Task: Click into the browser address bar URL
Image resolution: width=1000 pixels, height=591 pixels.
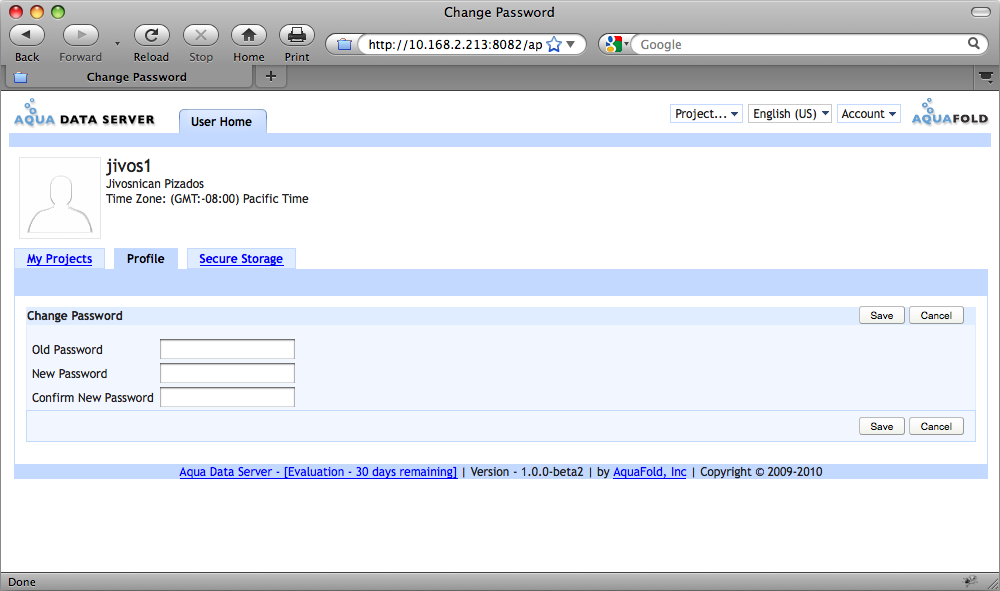Action: click(x=455, y=44)
